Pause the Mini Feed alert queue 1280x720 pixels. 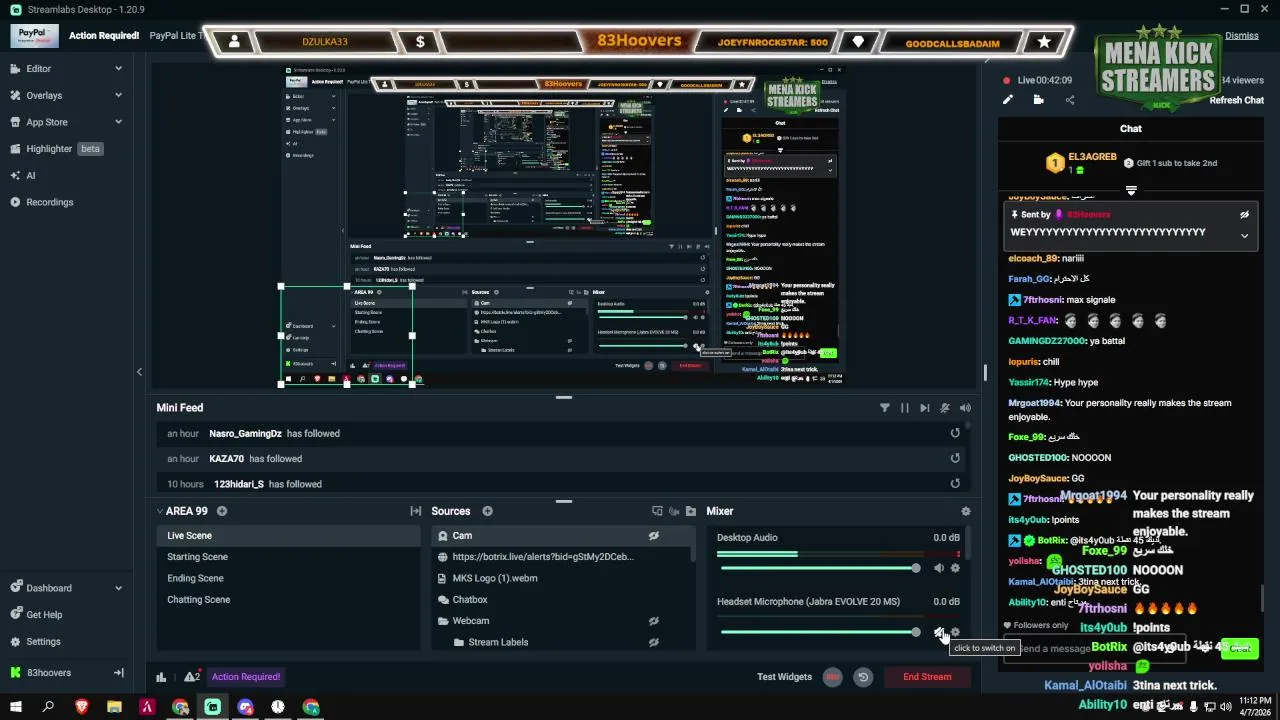(x=905, y=408)
